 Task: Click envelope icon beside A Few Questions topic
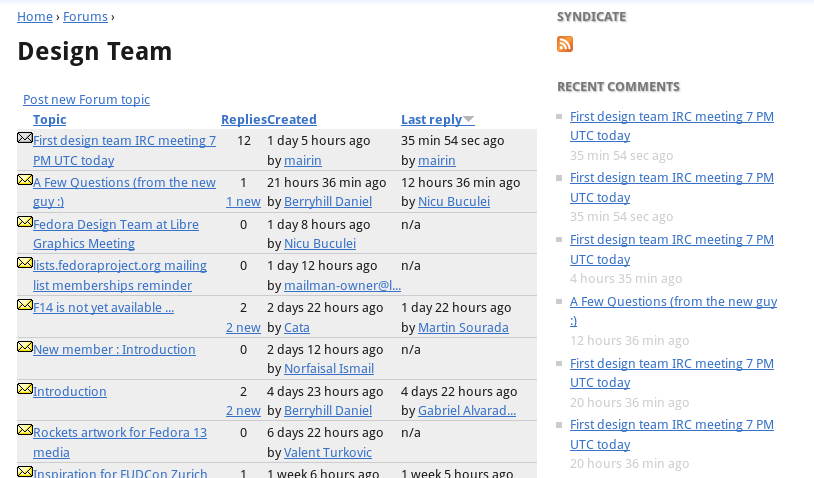point(25,180)
